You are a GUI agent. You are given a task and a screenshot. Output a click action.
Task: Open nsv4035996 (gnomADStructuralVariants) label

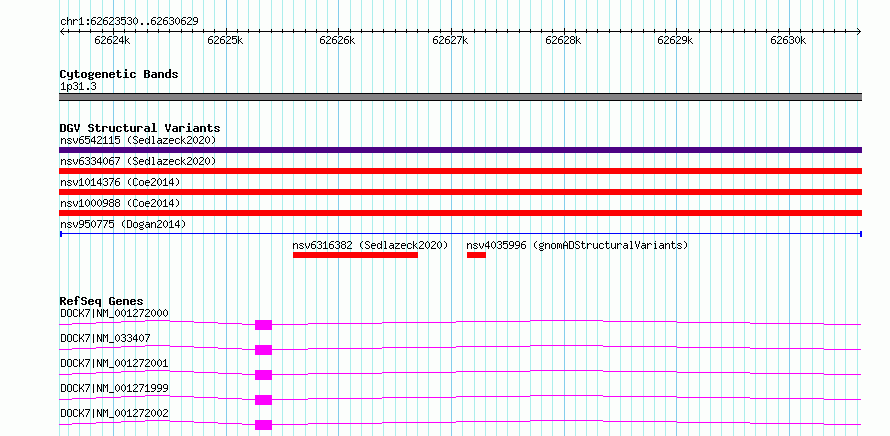pyautogui.click(x=577, y=245)
